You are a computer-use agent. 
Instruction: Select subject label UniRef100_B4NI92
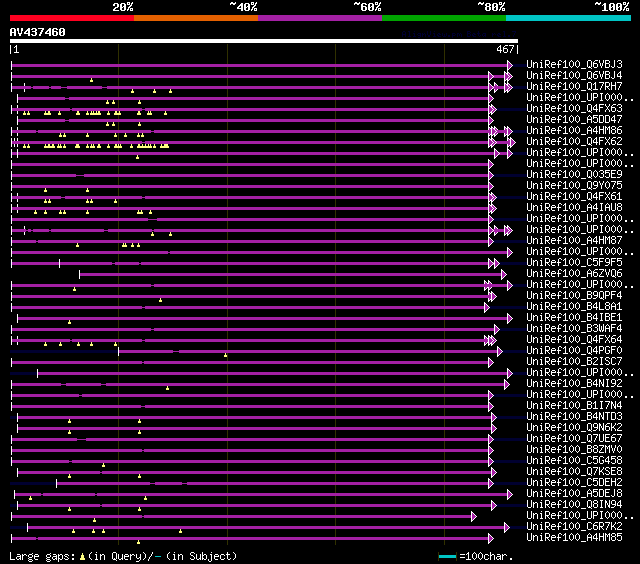pyautogui.click(x=574, y=384)
